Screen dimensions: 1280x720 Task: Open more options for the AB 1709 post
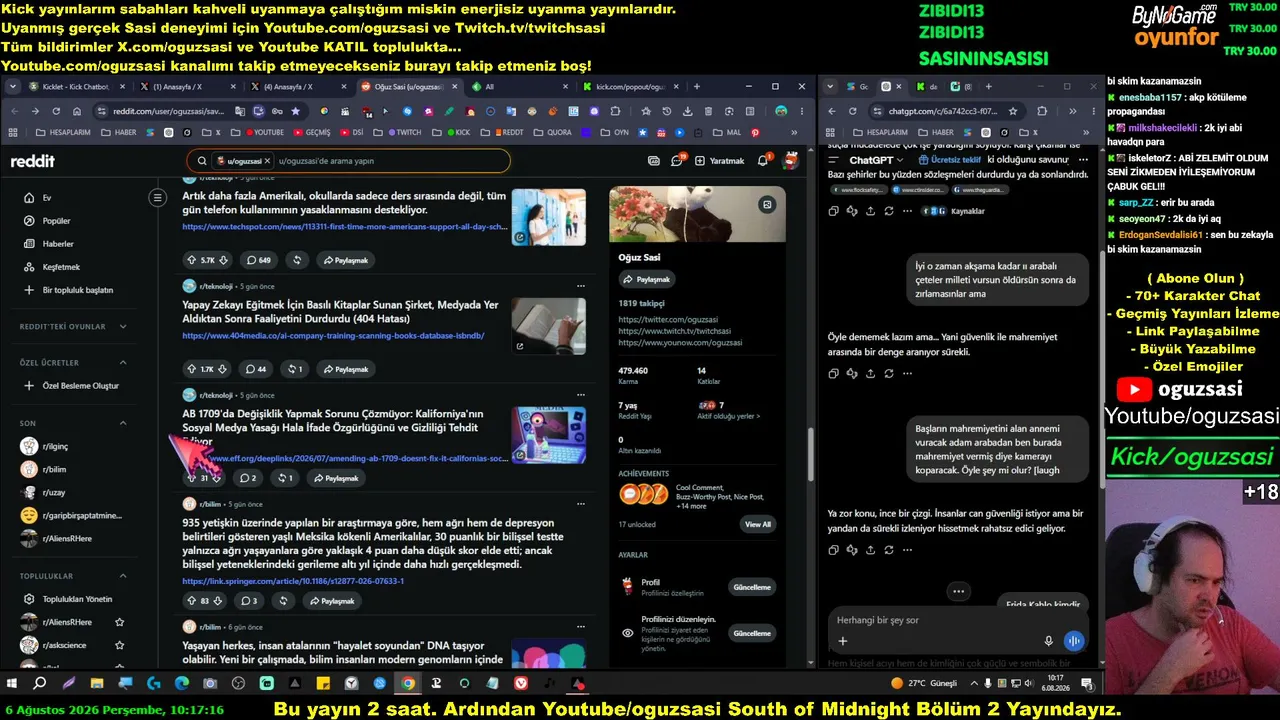(580, 395)
